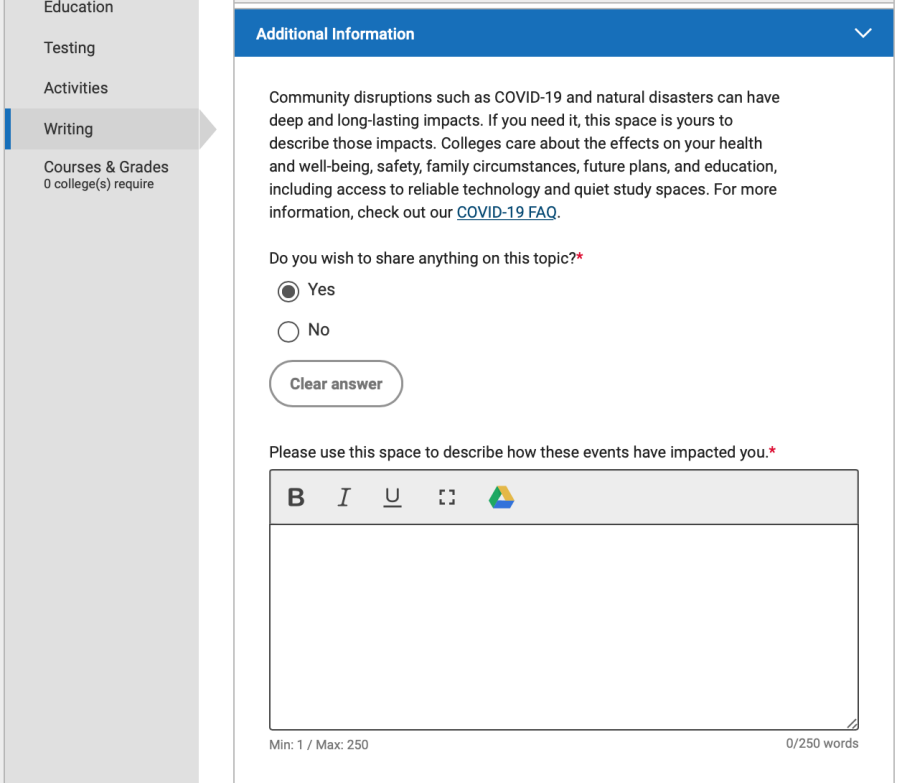Open the Education section in sidebar
Image resolution: width=897 pixels, height=784 pixels.
(x=78, y=8)
